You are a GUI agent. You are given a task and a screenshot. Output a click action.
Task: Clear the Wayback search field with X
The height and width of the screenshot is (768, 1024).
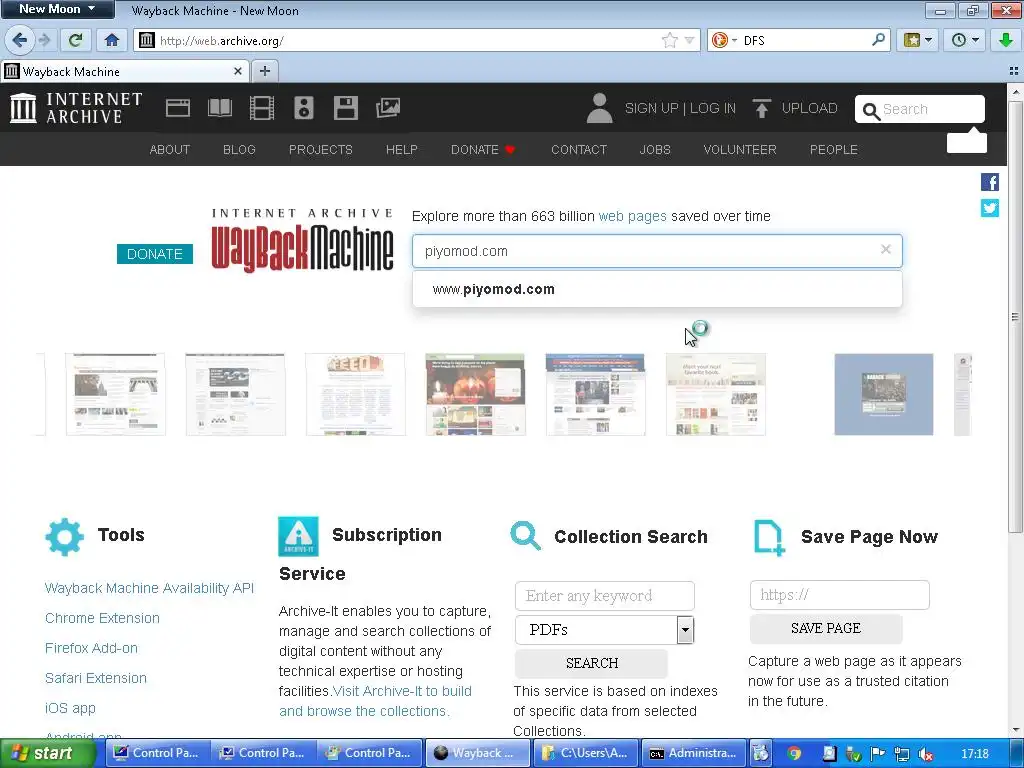click(886, 249)
